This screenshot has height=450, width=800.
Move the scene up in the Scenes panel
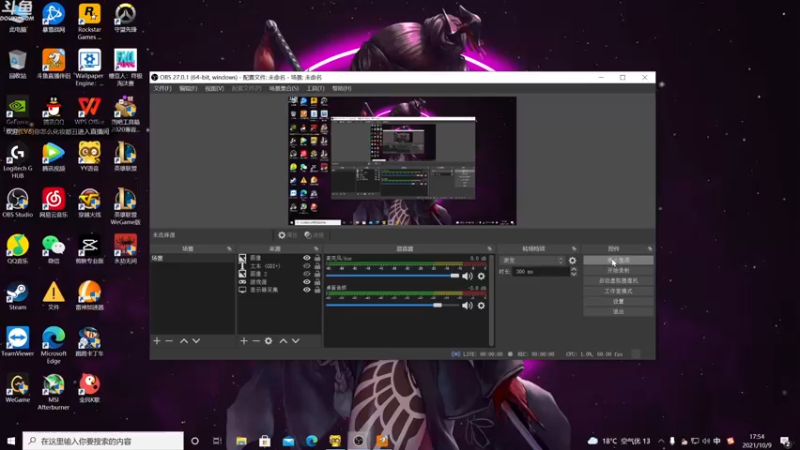pyautogui.click(x=184, y=341)
